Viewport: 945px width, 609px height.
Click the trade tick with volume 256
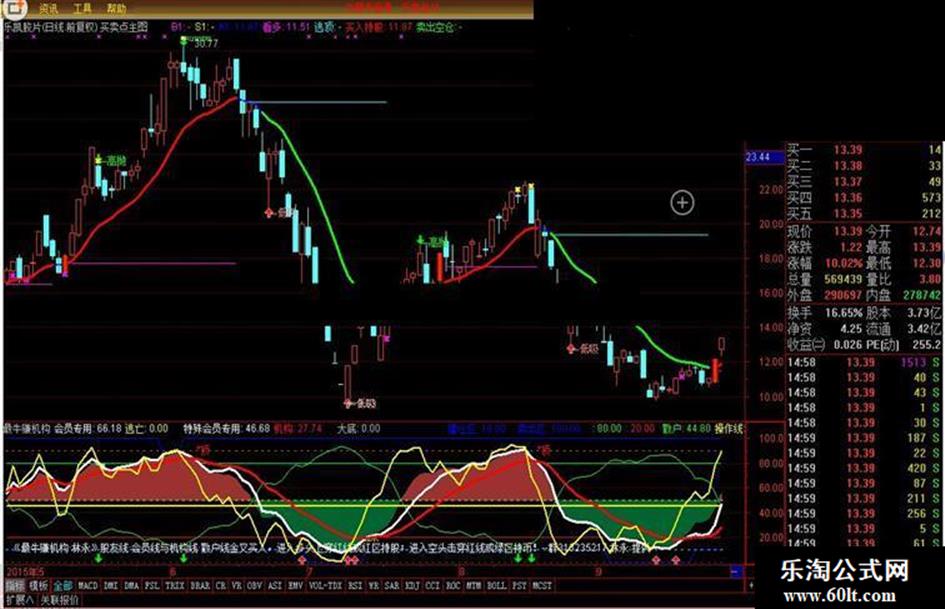pos(865,513)
